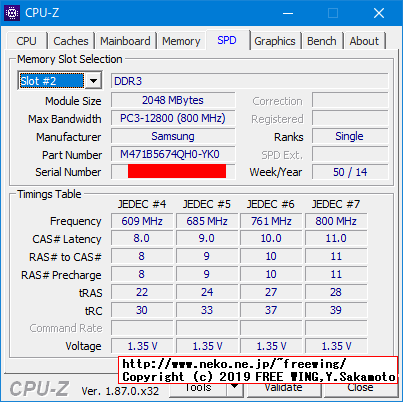The width and height of the screenshot is (403, 402).
Task: Click the tRC value 37
Action: pyautogui.click(x=271, y=310)
